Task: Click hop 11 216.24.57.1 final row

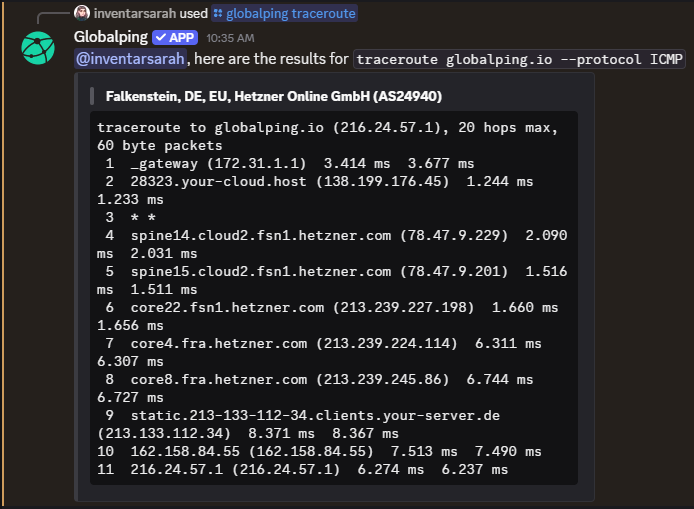Action: 302,470
